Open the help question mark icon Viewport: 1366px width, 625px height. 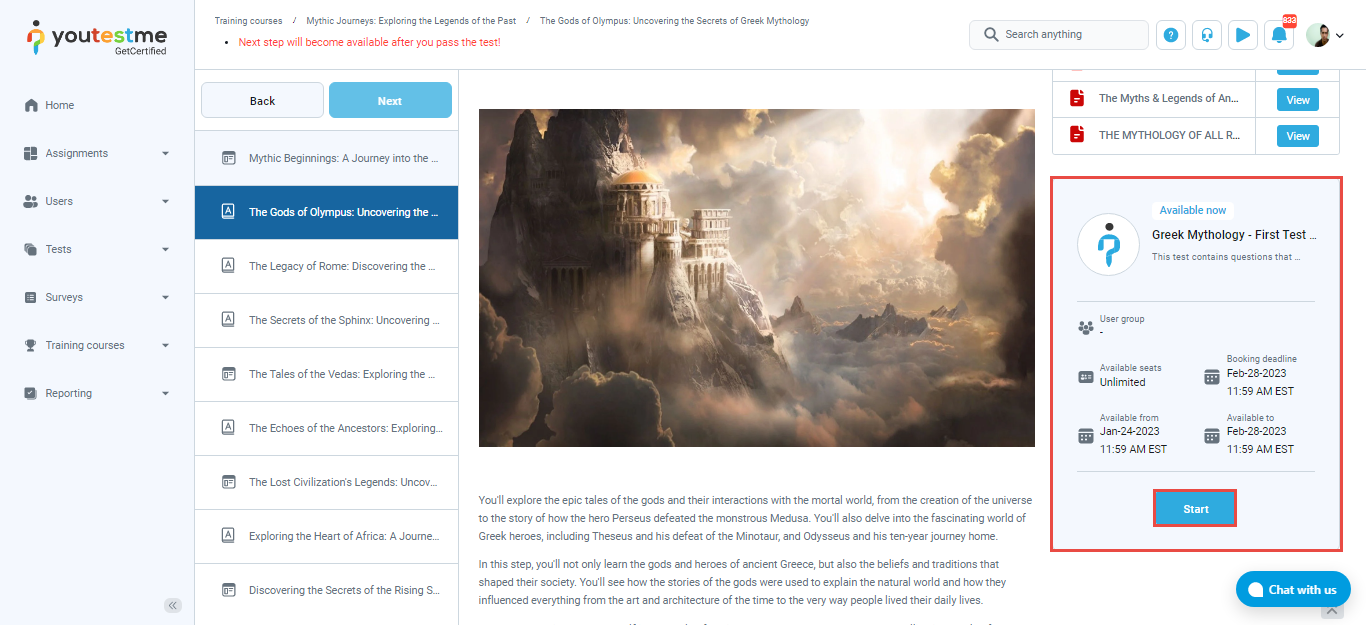pyautogui.click(x=1171, y=35)
